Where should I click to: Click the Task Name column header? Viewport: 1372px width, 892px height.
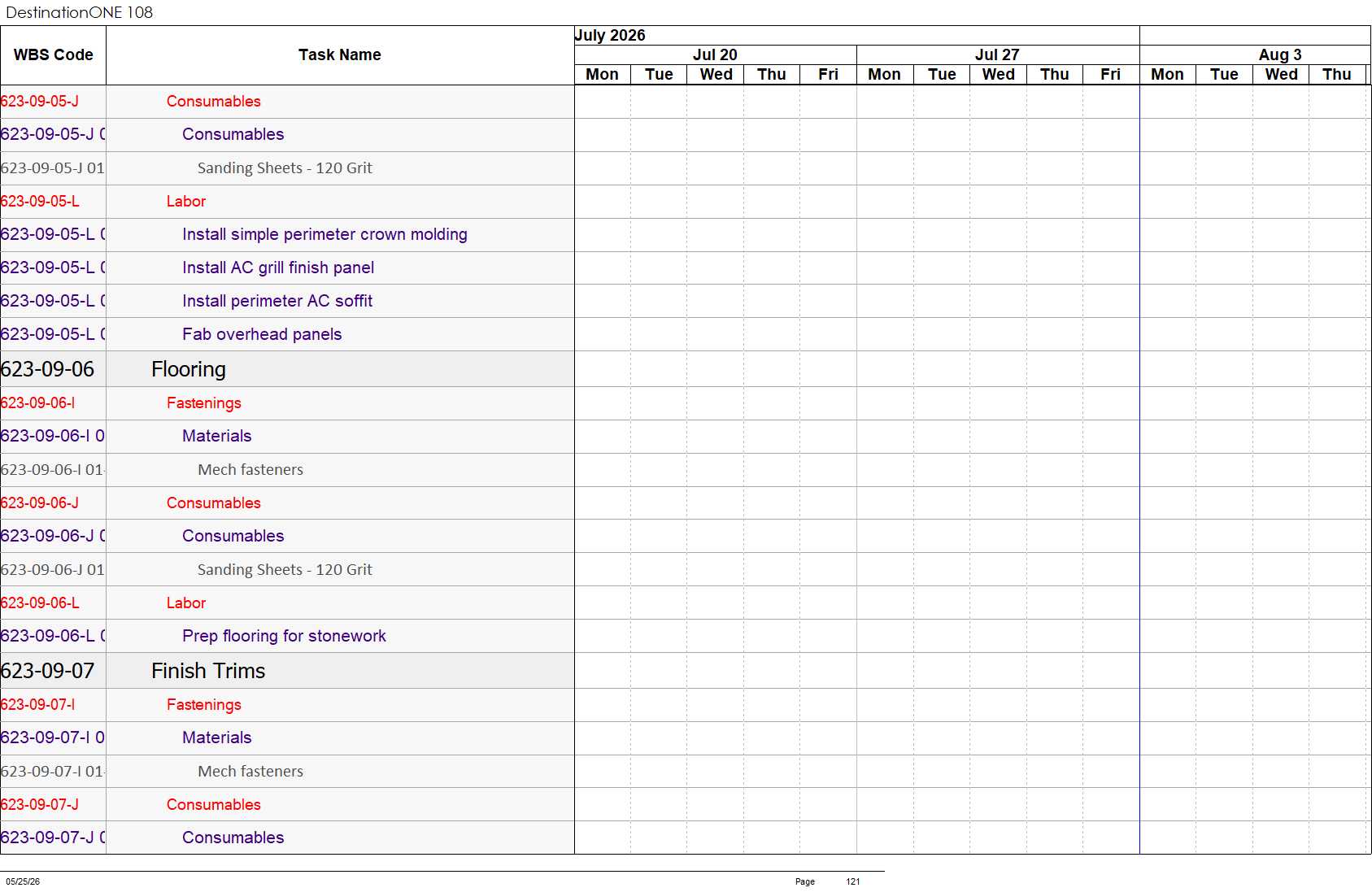[x=340, y=55]
